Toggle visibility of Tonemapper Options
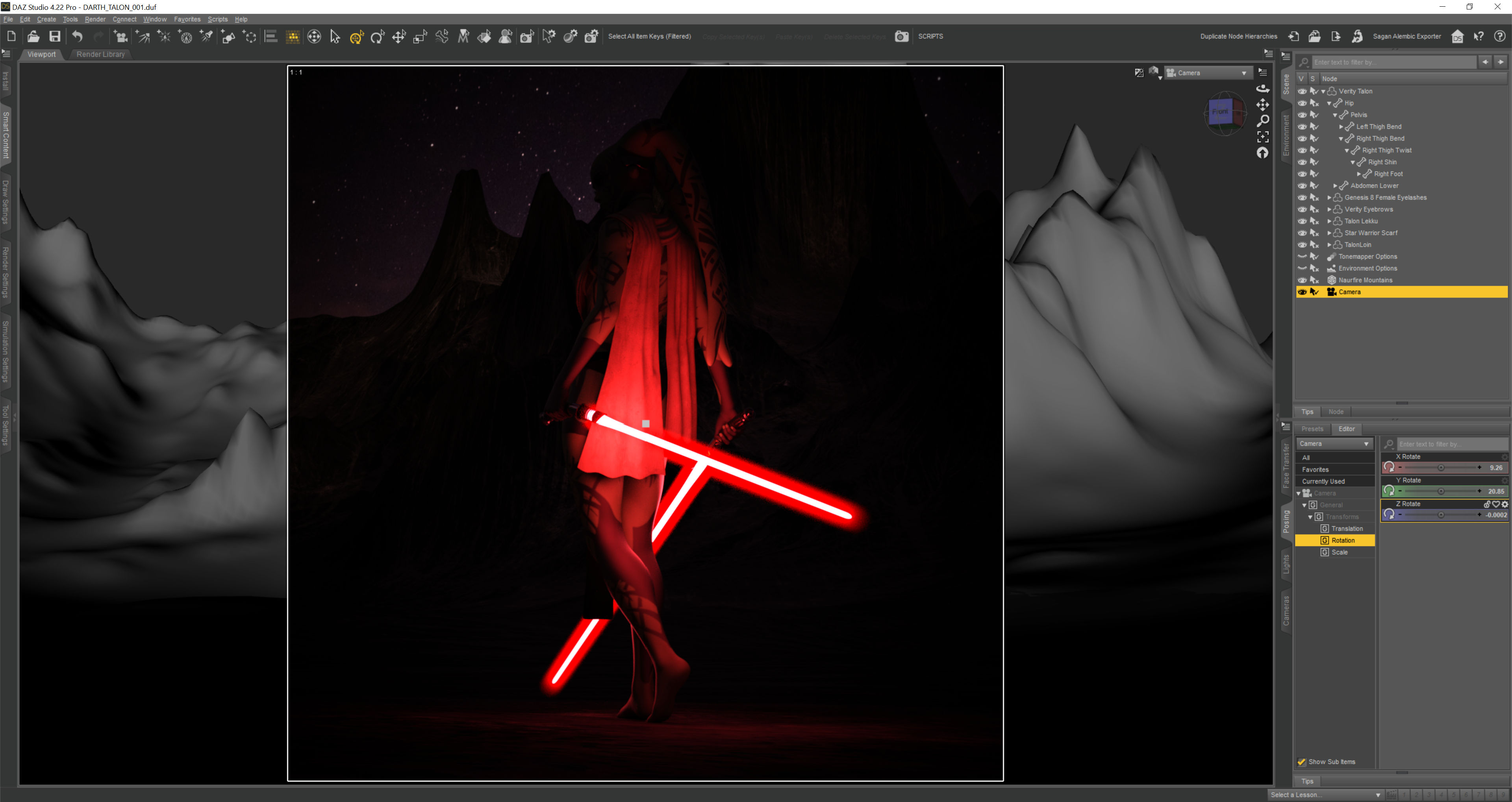Viewport: 1512px width, 802px height. pos(1303,257)
